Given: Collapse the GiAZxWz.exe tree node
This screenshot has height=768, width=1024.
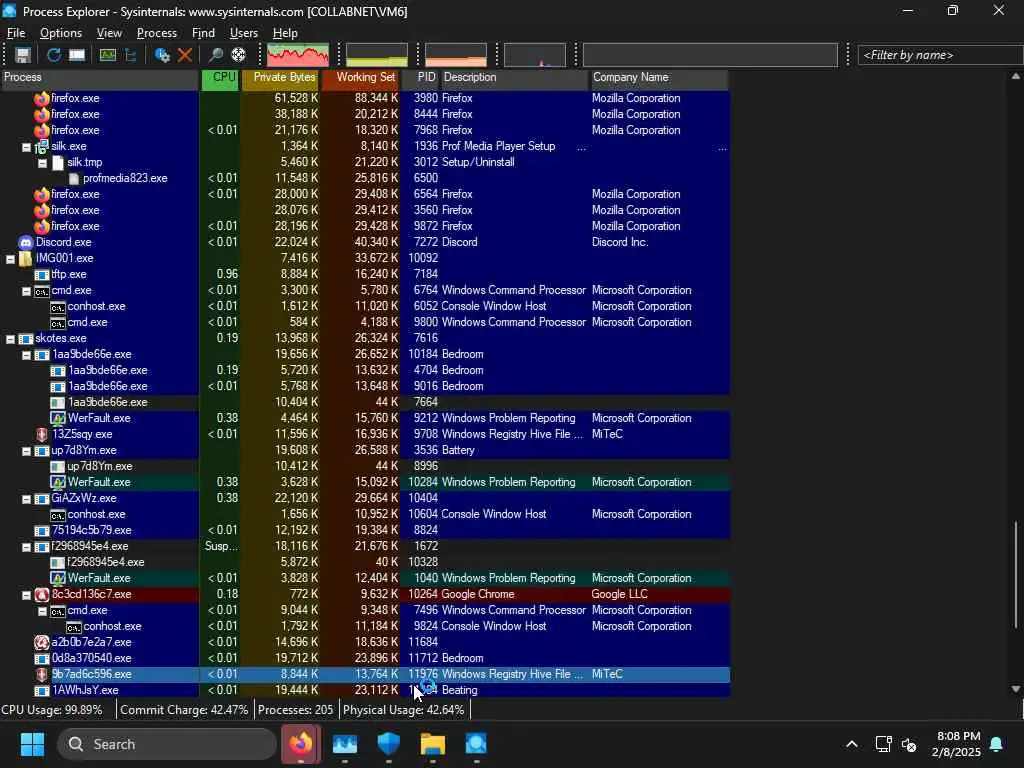Looking at the screenshot, I should [x=26, y=499].
